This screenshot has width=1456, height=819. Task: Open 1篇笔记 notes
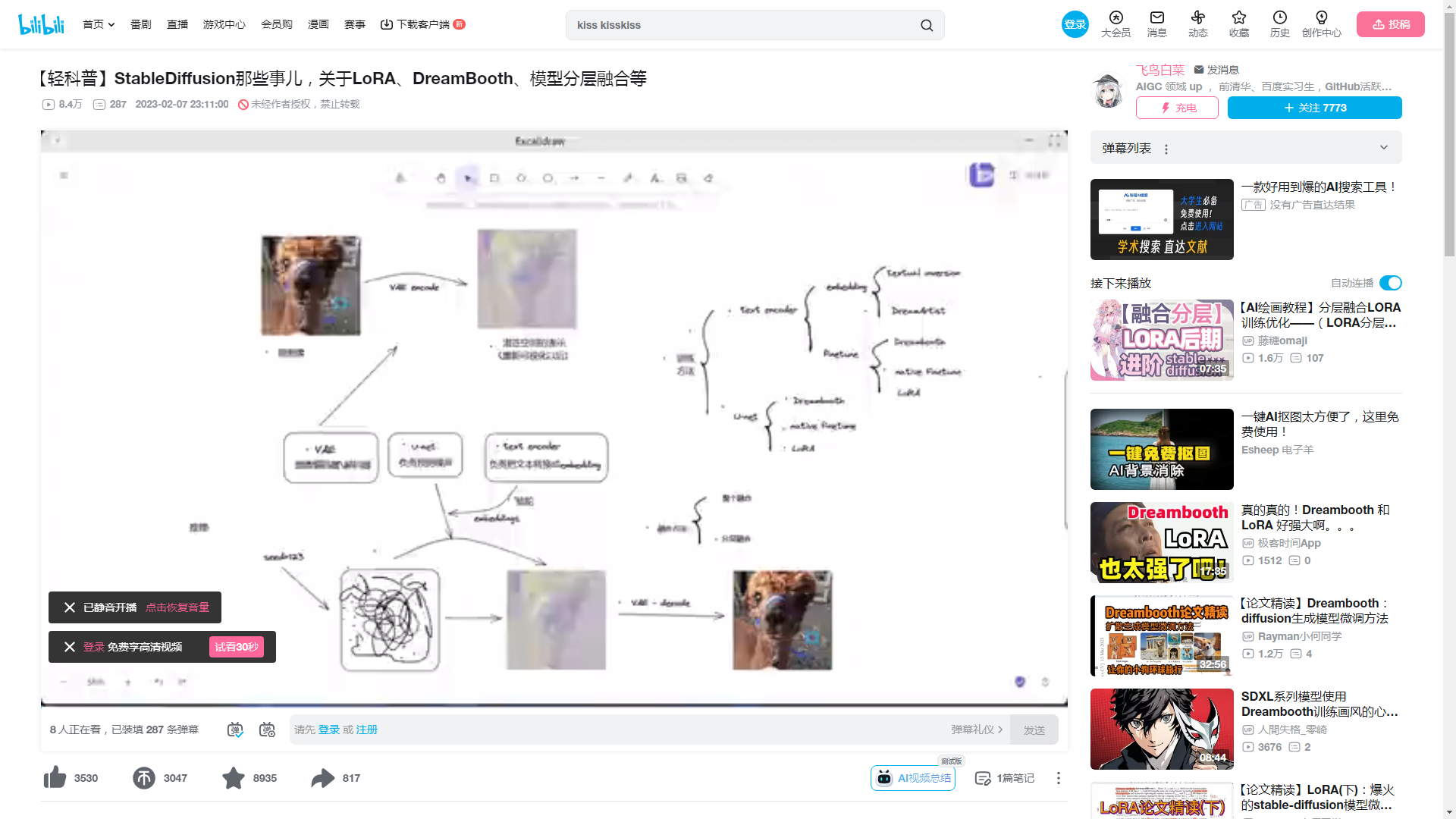(1004, 778)
